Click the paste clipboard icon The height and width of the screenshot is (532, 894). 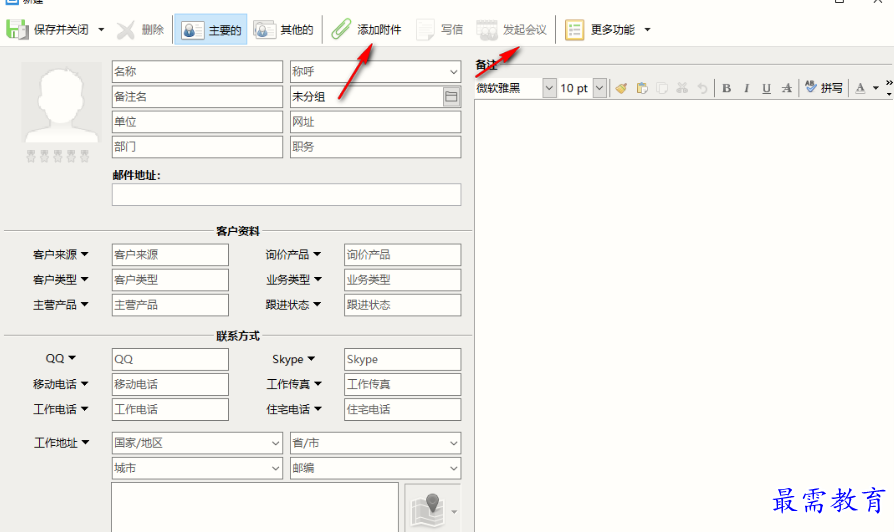point(642,88)
